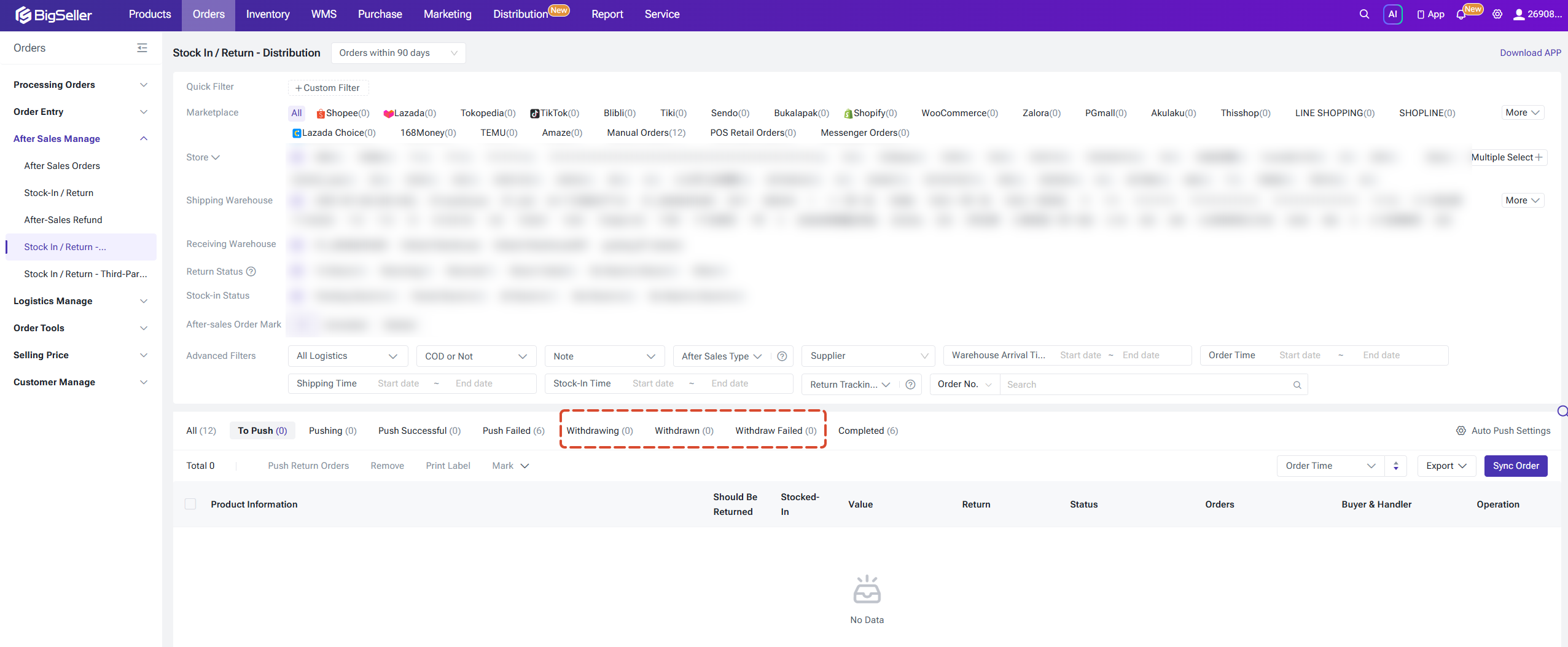Open After-Sales Refund in sidebar

tap(63, 220)
